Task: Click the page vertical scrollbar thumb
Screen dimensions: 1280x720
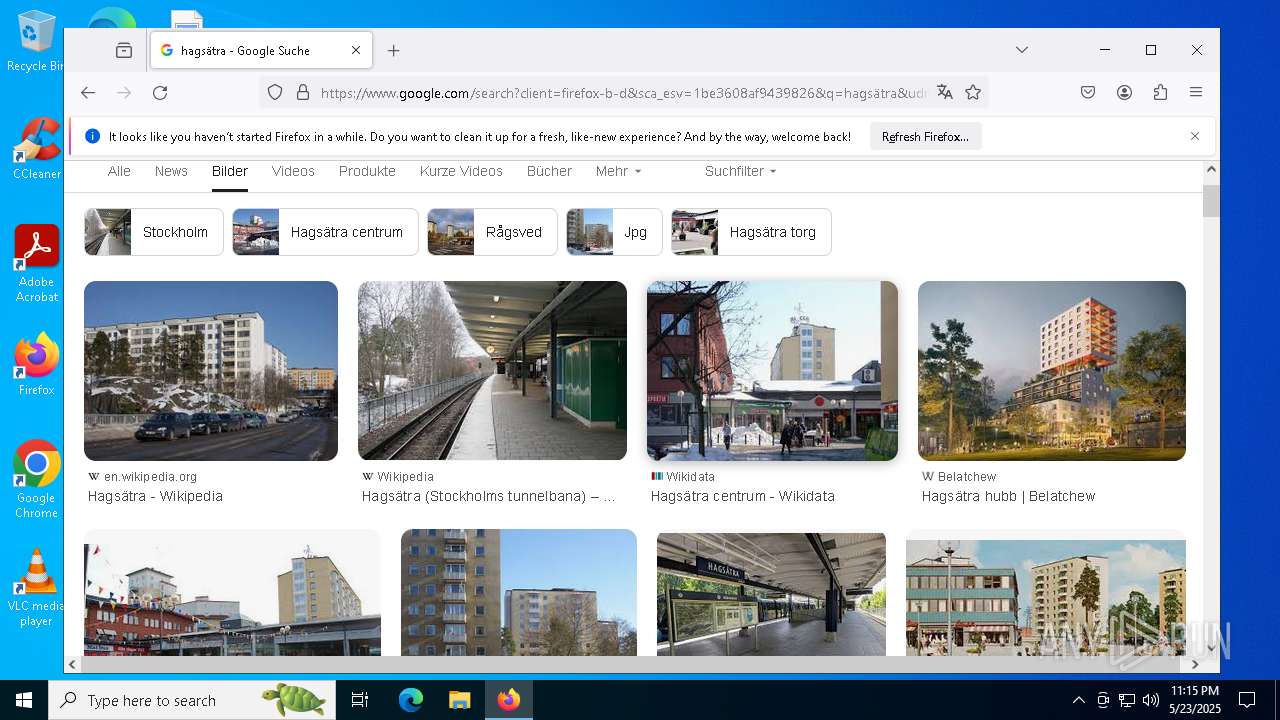Action: click(1211, 201)
